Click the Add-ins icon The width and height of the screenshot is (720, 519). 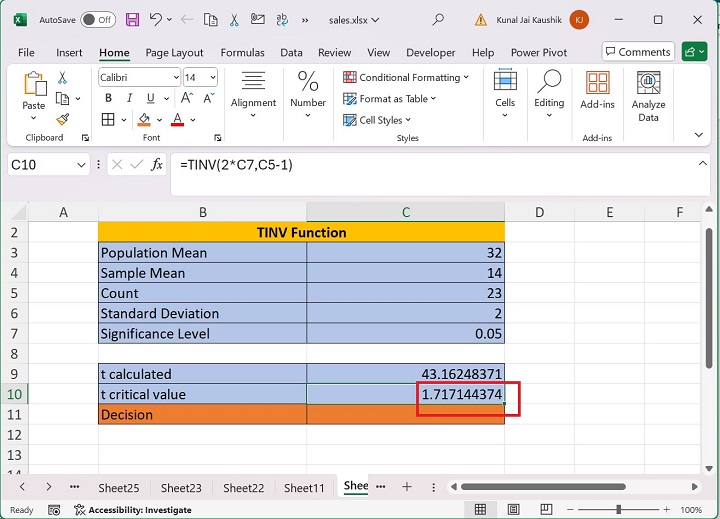click(x=597, y=90)
